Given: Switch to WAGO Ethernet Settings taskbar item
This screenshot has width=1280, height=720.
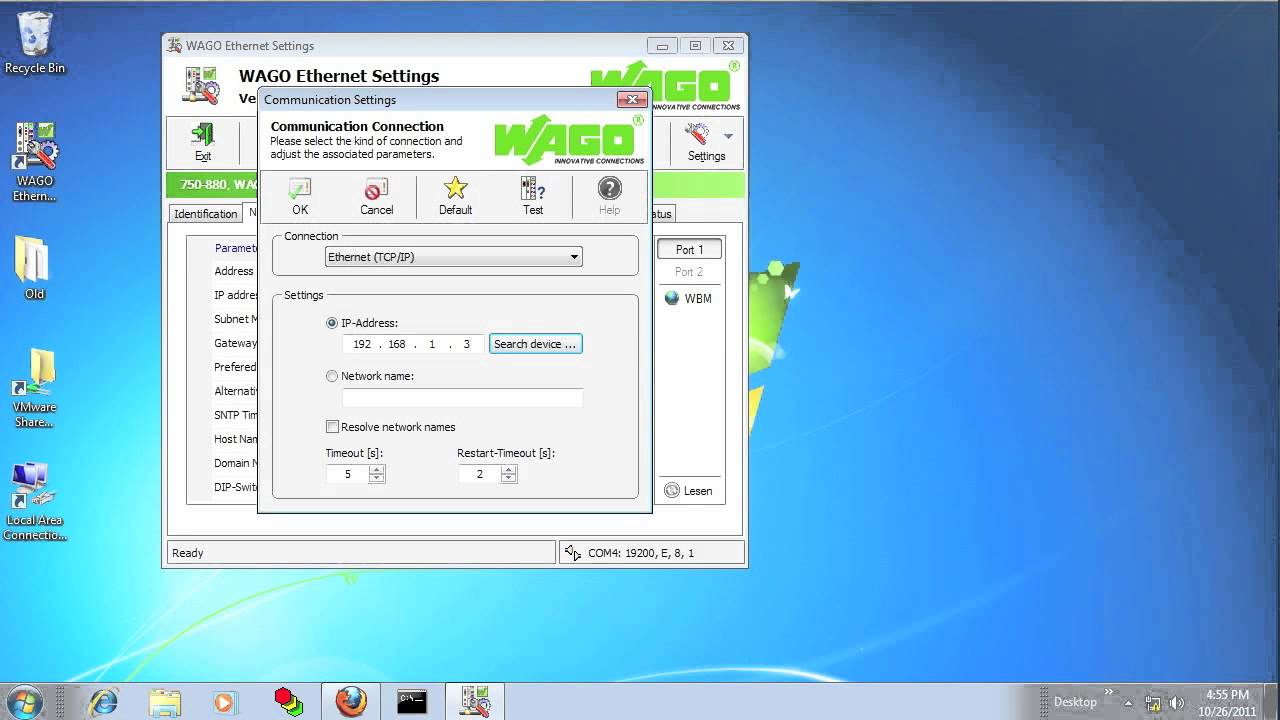Looking at the screenshot, I should coord(474,701).
